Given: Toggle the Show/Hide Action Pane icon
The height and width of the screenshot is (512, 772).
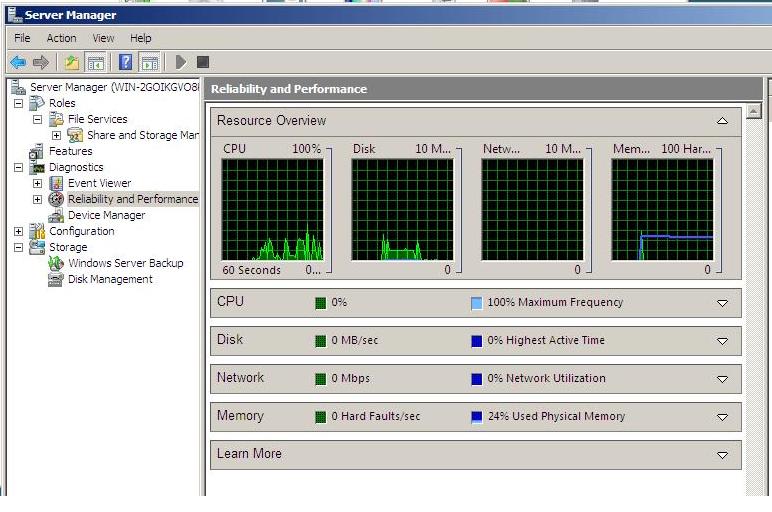Looking at the screenshot, I should click(x=150, y=63).
